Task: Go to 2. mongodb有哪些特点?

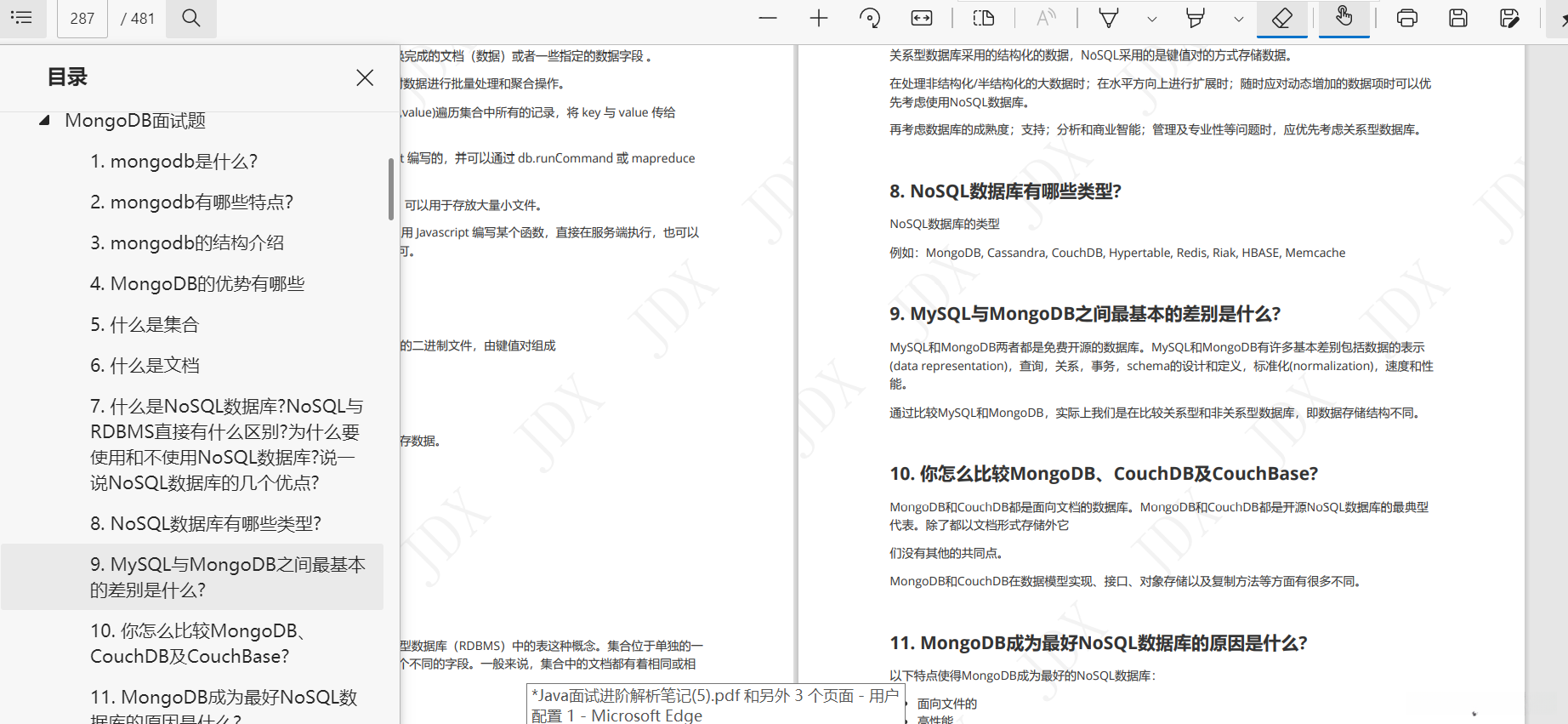Action: (x=192, y=202)
